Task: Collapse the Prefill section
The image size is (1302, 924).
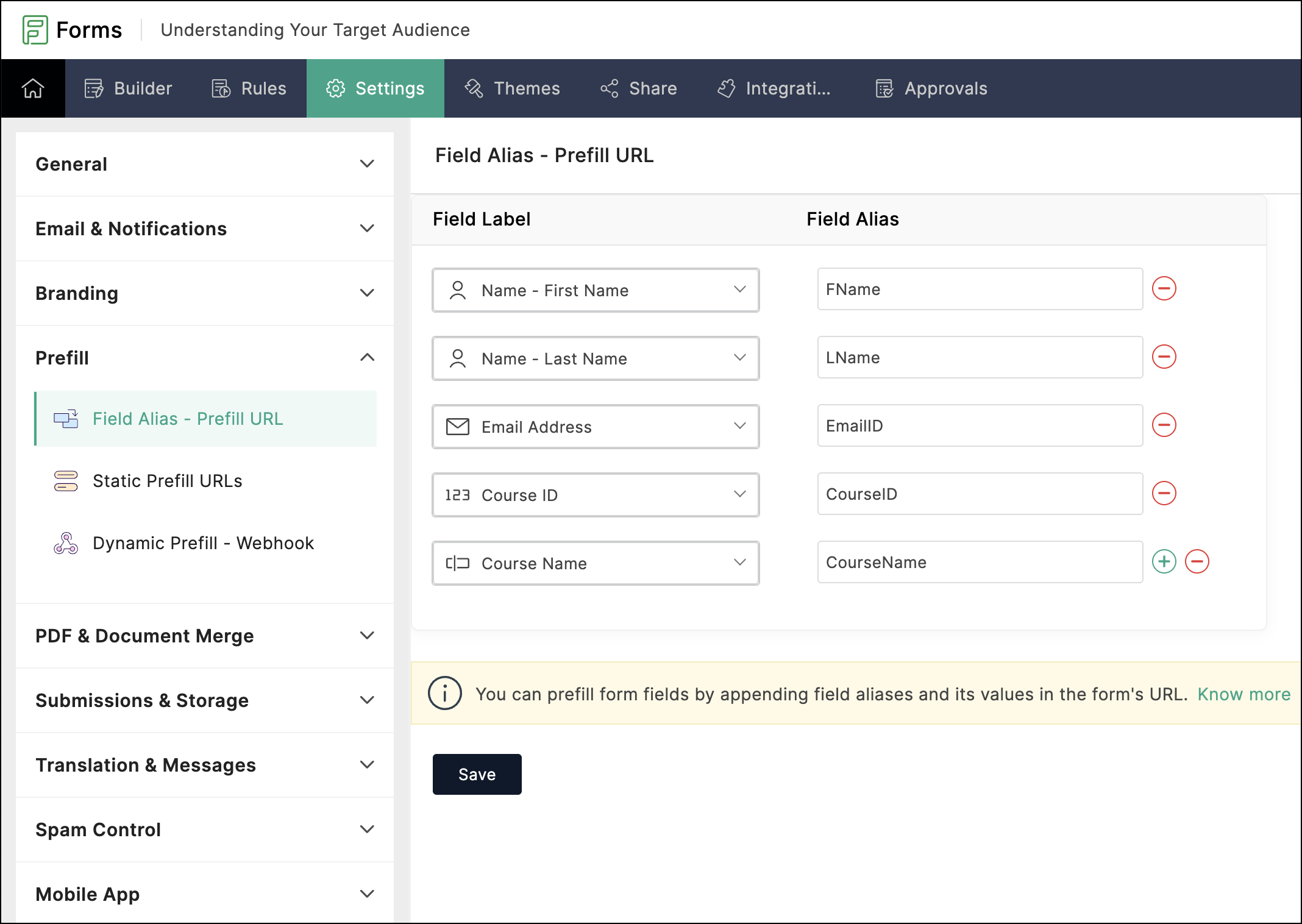Action: click(x=367, y=358)
